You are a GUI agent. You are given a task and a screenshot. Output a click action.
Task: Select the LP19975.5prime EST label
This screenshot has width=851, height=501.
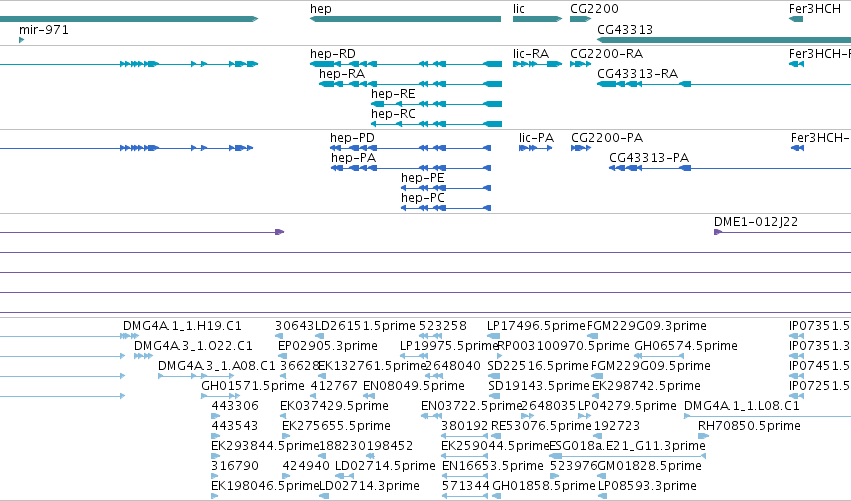(449, 346)
